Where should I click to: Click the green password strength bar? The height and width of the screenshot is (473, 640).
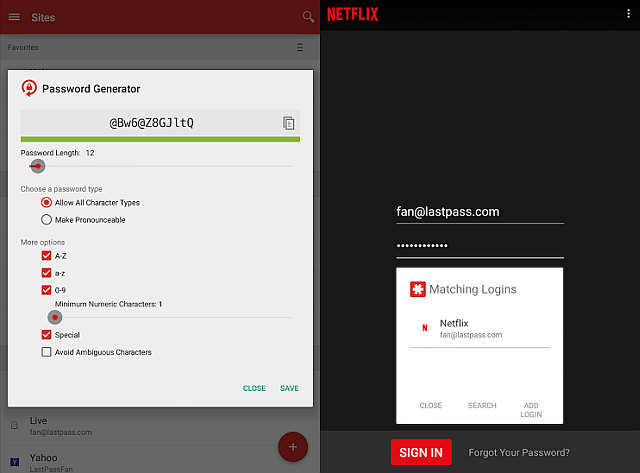160,140
